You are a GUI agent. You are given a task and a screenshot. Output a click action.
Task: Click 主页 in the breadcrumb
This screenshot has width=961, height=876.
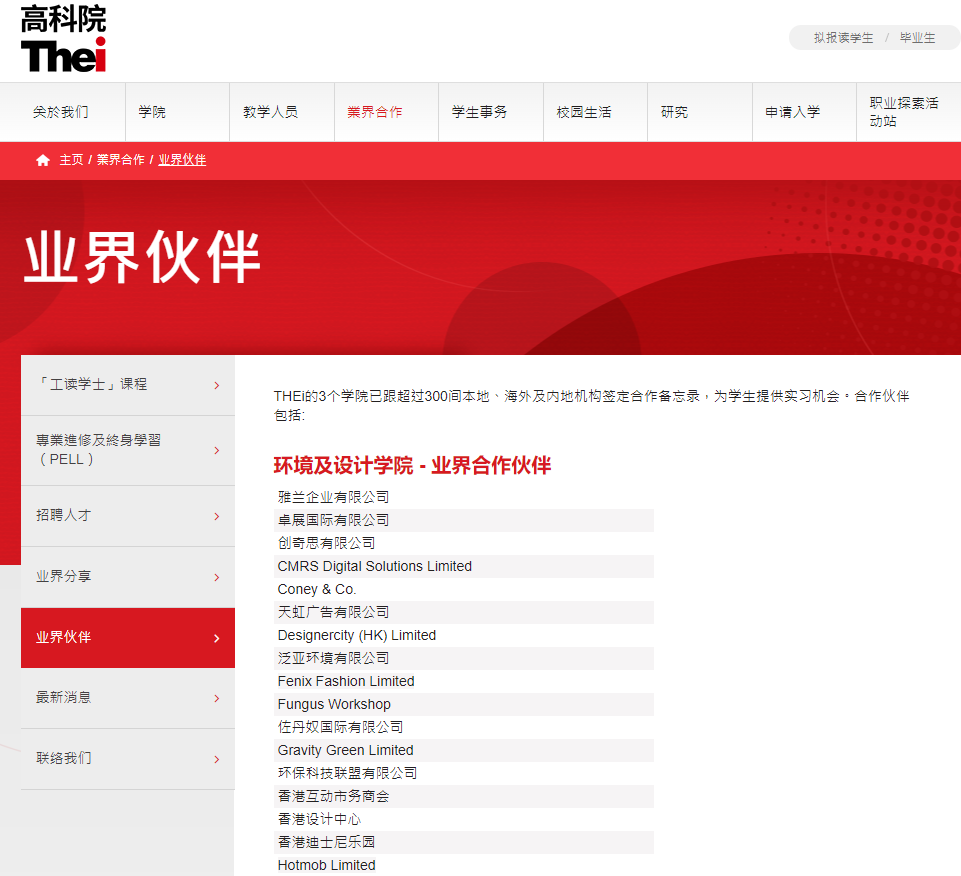(71, 160)
